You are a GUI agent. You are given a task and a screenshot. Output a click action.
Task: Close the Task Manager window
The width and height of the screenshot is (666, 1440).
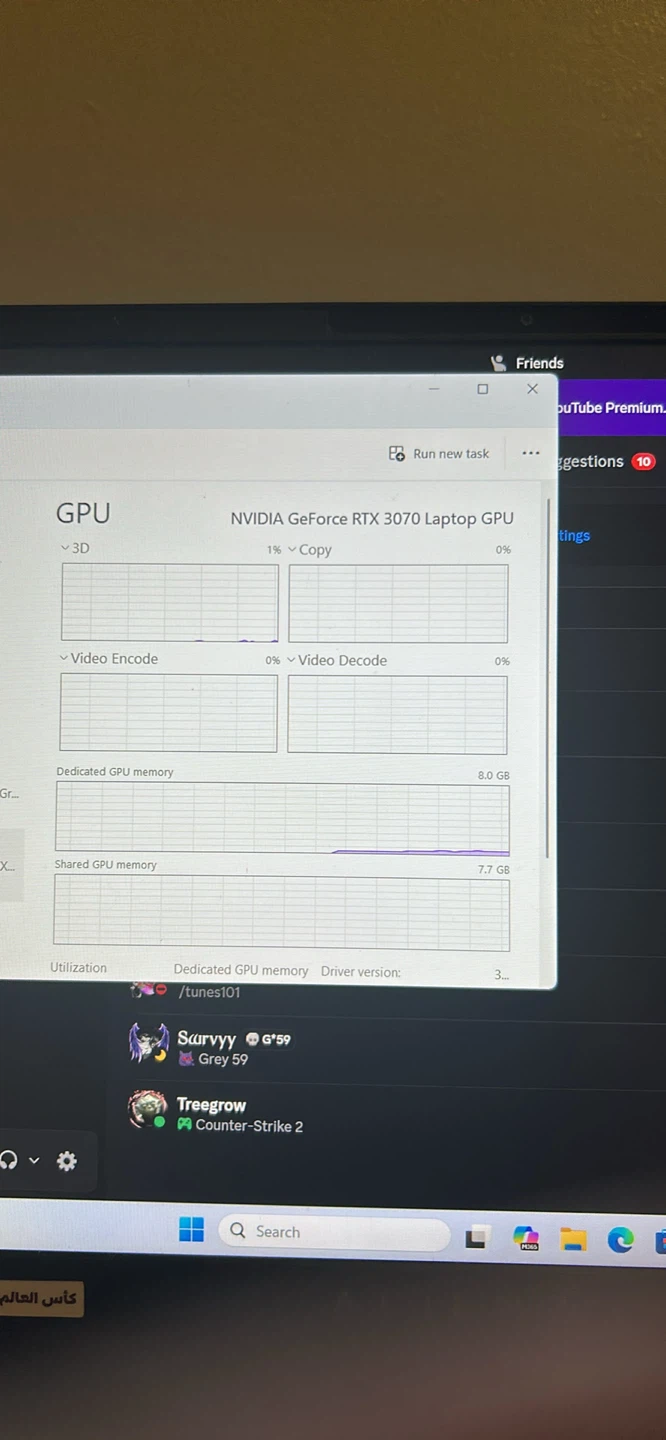pyautogui.click(x=532, y=389)
